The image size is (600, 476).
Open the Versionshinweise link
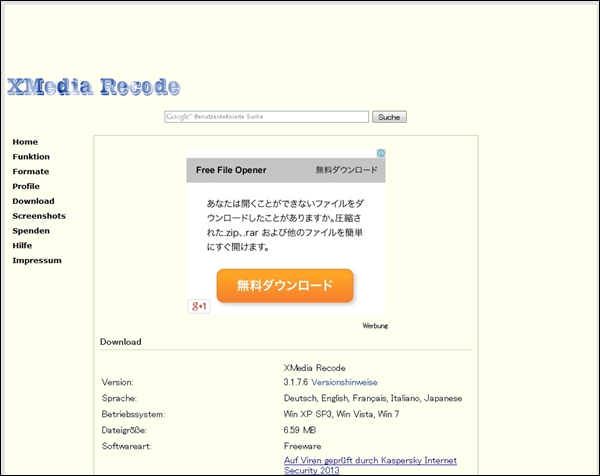pos(344,382)
